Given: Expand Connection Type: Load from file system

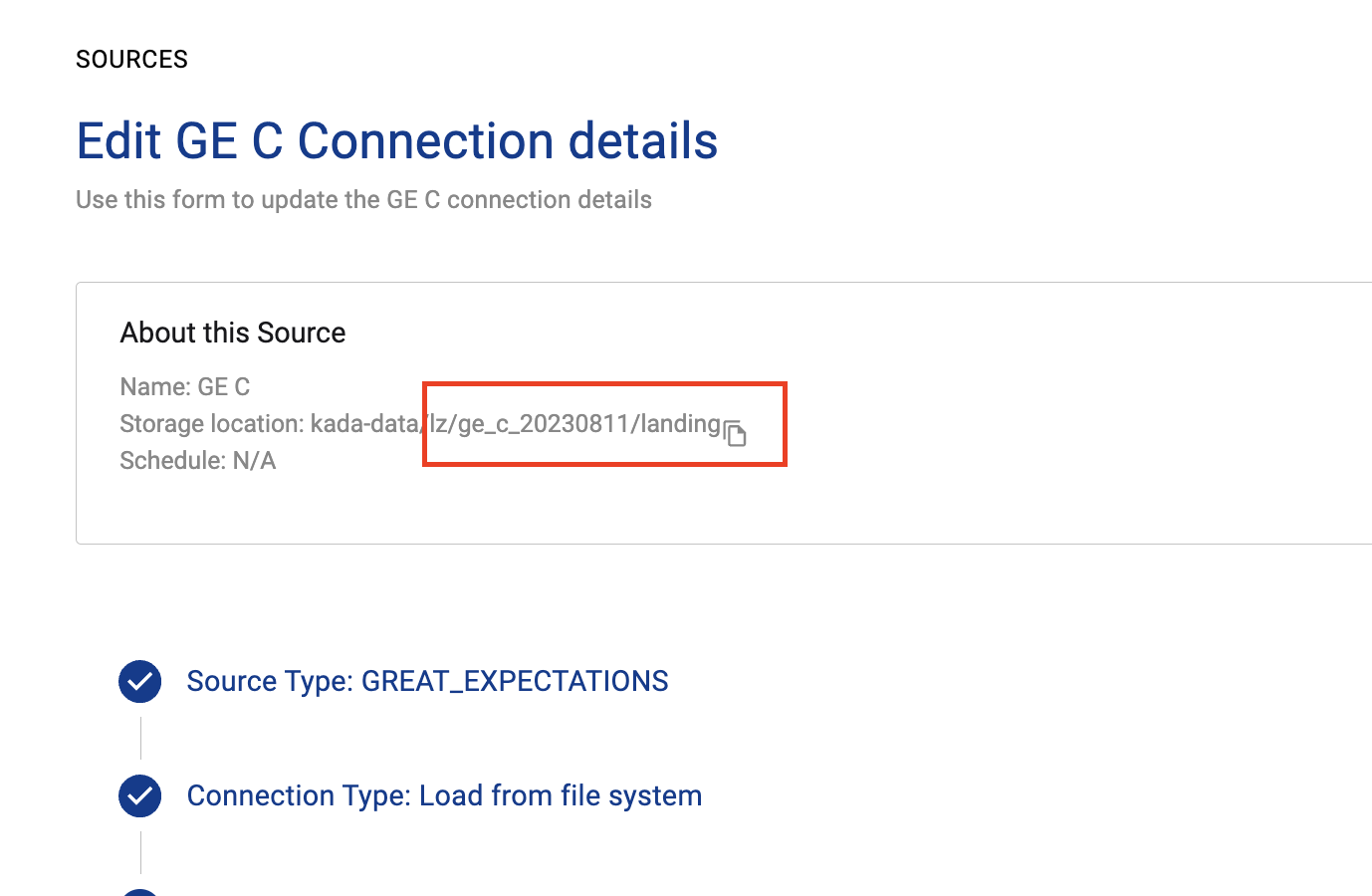Looking at the screenshot, I should tap(444, 796).
